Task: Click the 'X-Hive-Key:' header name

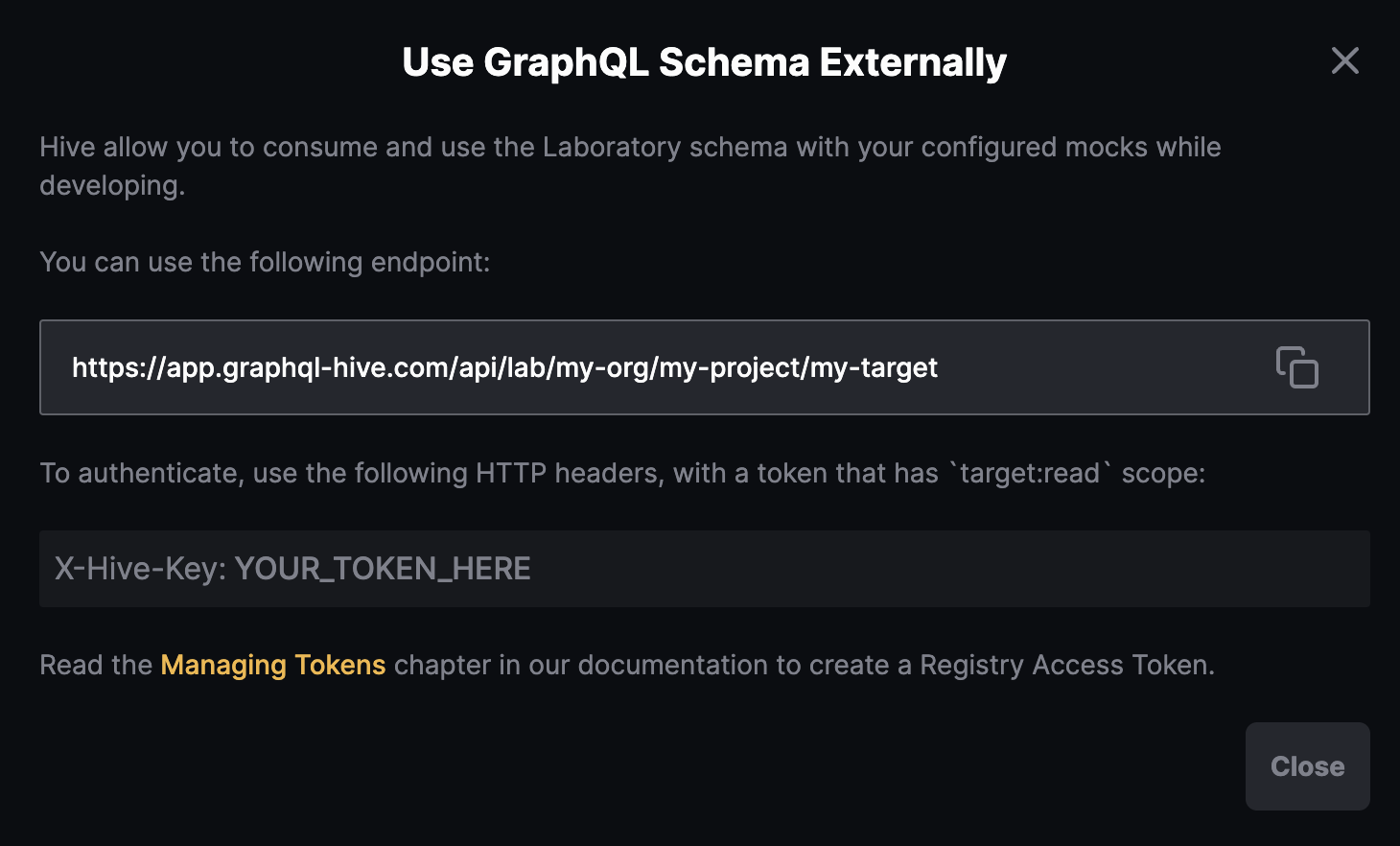Action: click(140, 569)
